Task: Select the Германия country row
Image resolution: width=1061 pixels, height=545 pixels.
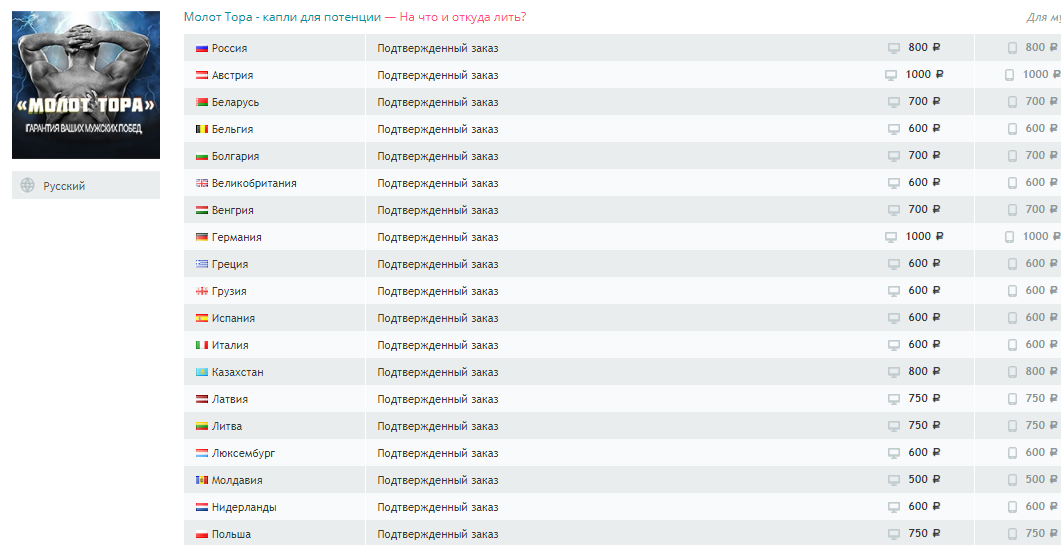Action: point(236,237)
